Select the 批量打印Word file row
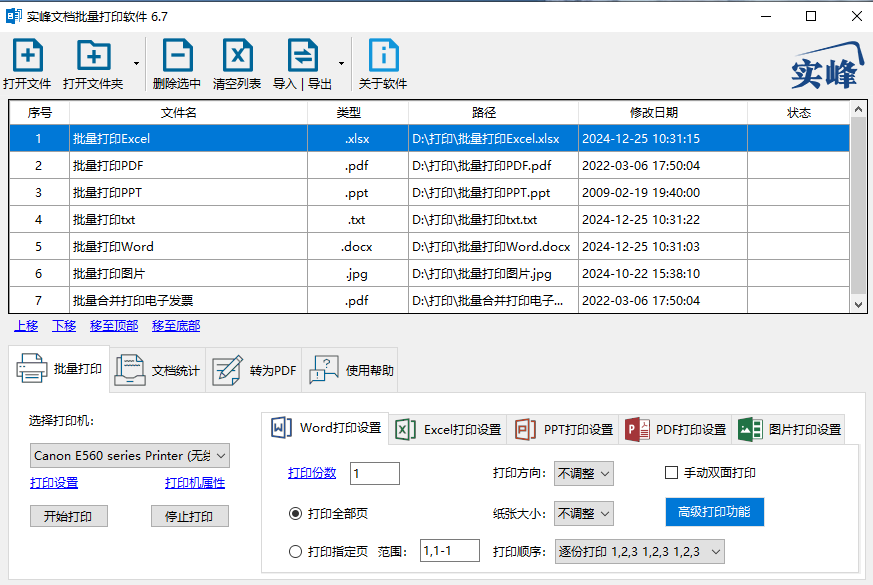 pyautogui.click(x=429, y=247)
